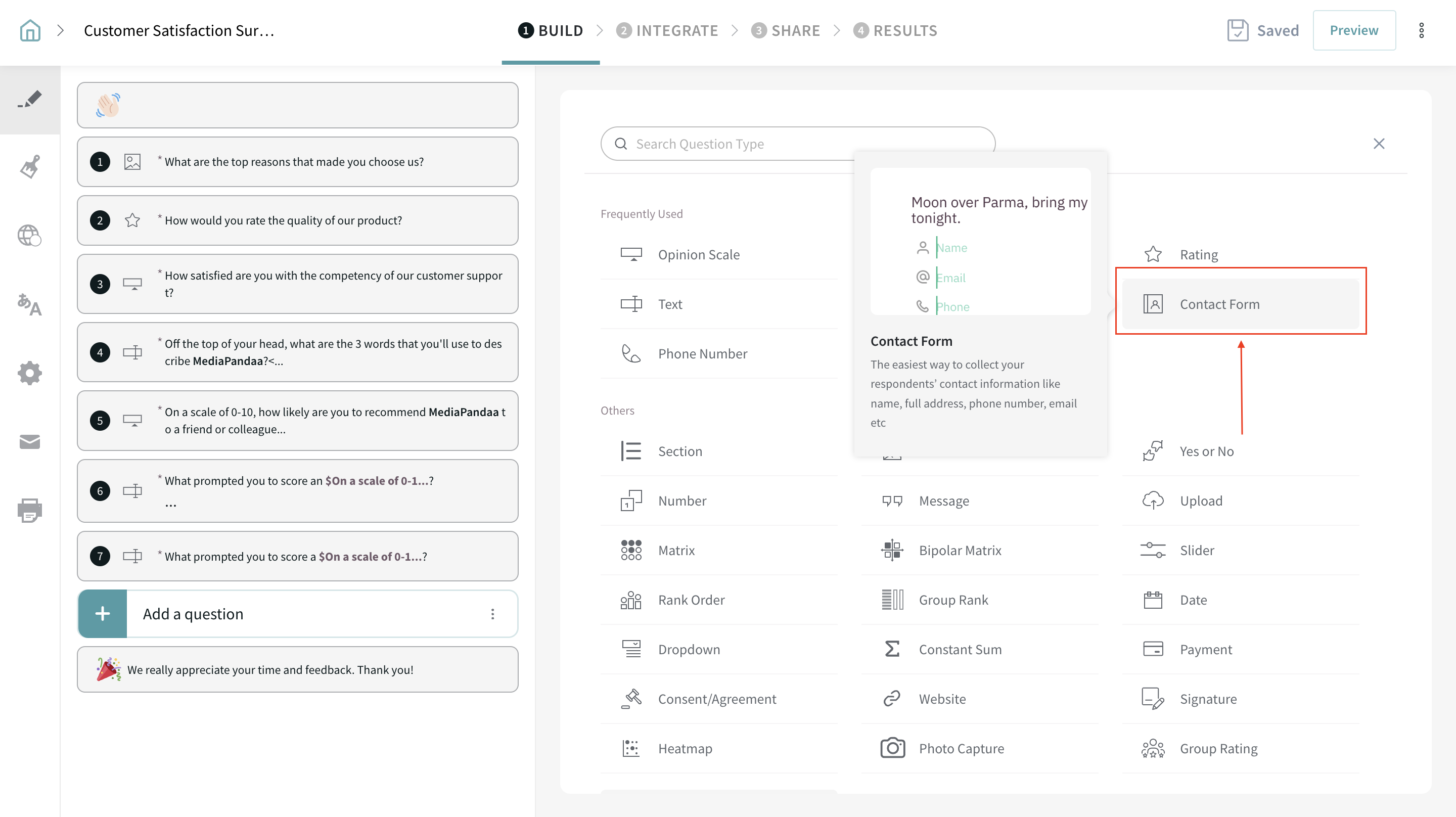This screenshot has width=1456, height=817.
Task: Open the settings gear in sidebar
Action: coord(30,373)
